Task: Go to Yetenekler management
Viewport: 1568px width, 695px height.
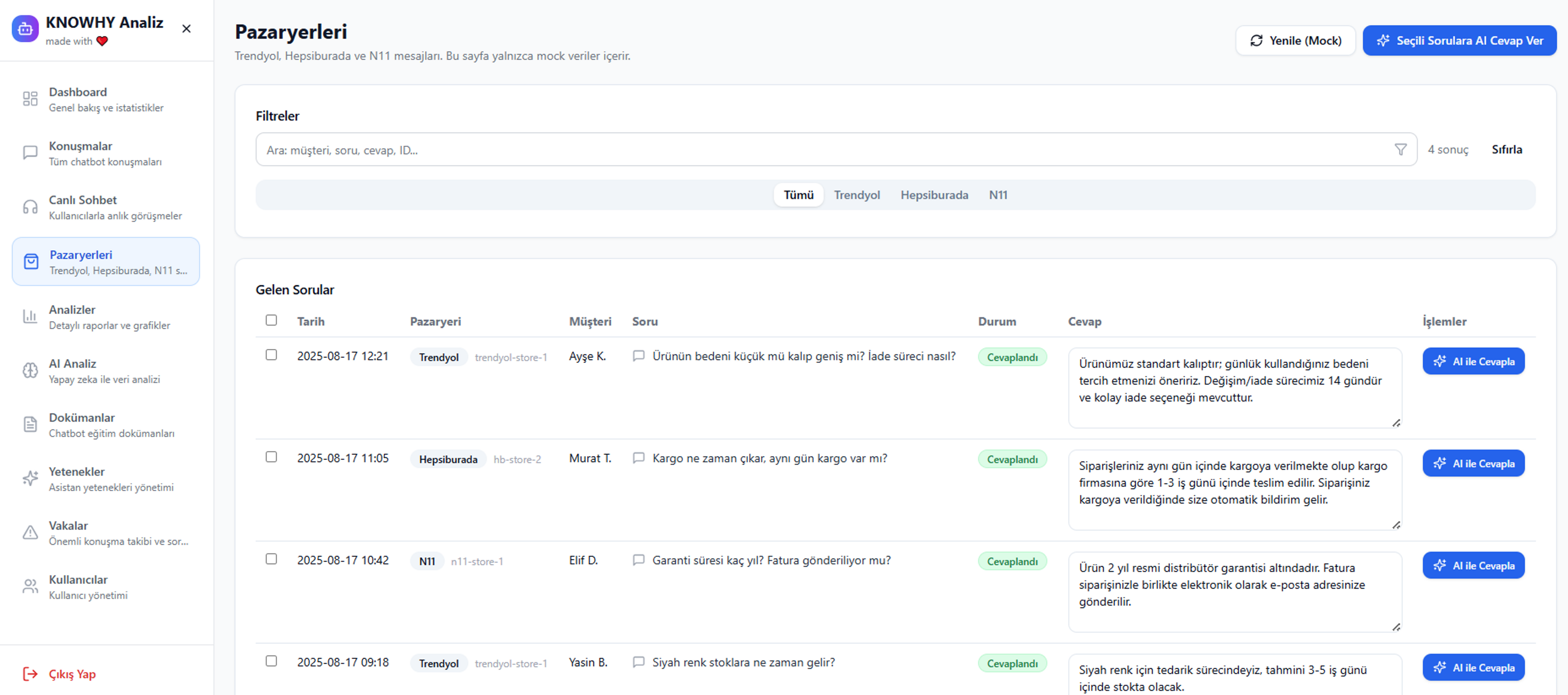Action: click(106, 479)
